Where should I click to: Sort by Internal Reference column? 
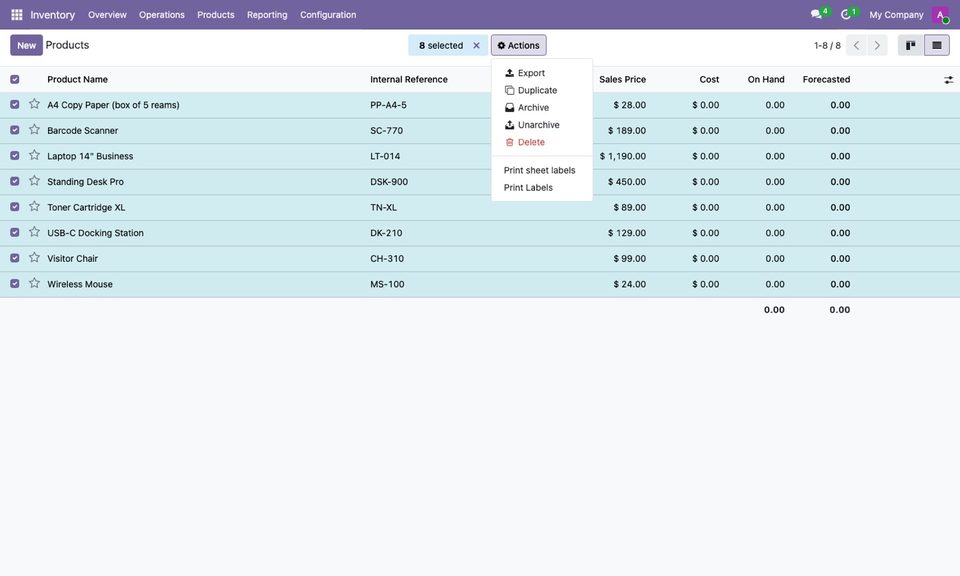(x=409, y=80)
